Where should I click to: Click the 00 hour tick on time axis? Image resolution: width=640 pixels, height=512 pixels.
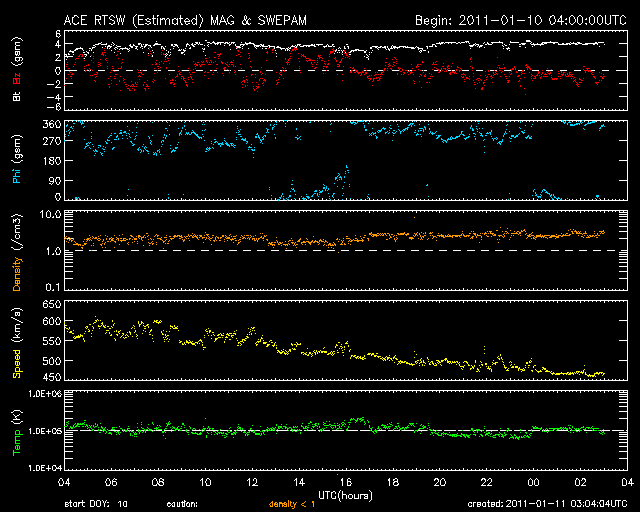(x=533, y=482)
